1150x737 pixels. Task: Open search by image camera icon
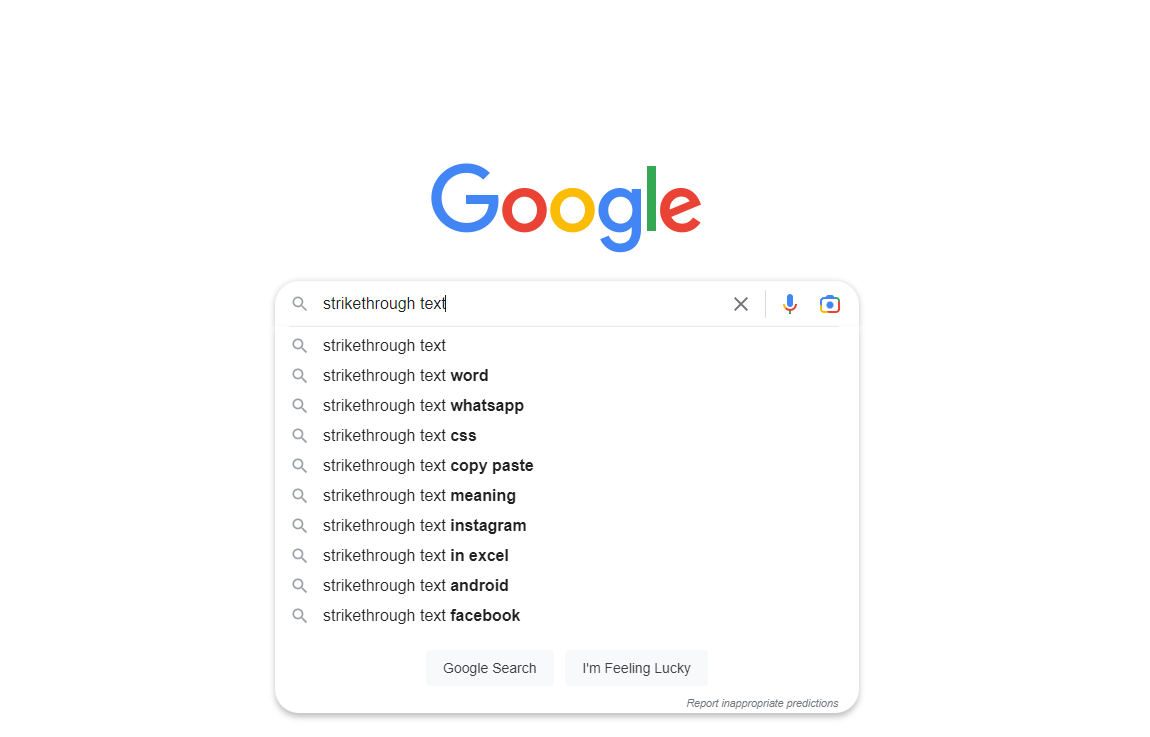click(x=829, y=304)
